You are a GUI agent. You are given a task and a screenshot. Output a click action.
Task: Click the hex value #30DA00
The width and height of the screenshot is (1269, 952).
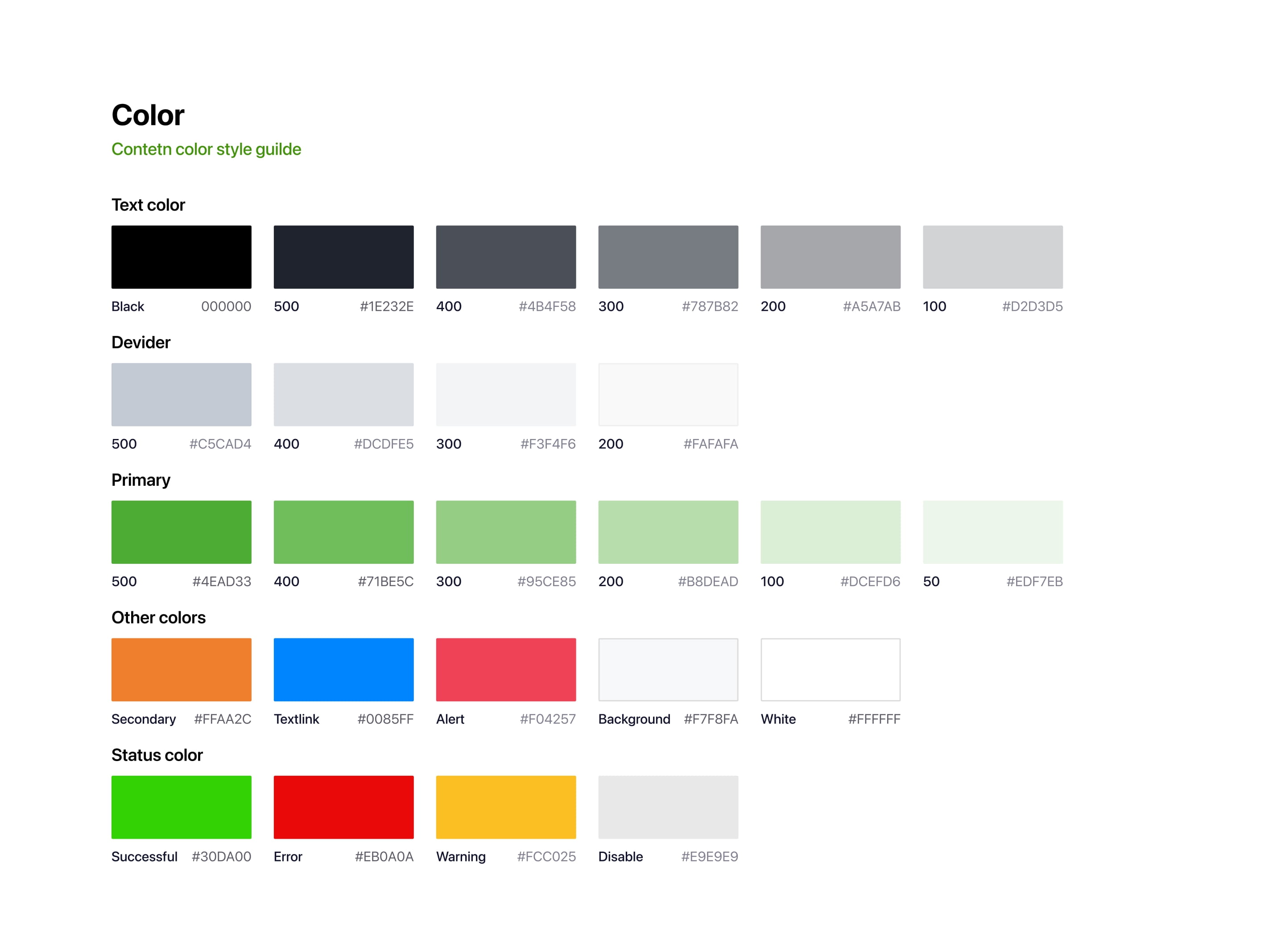point(221,857)
